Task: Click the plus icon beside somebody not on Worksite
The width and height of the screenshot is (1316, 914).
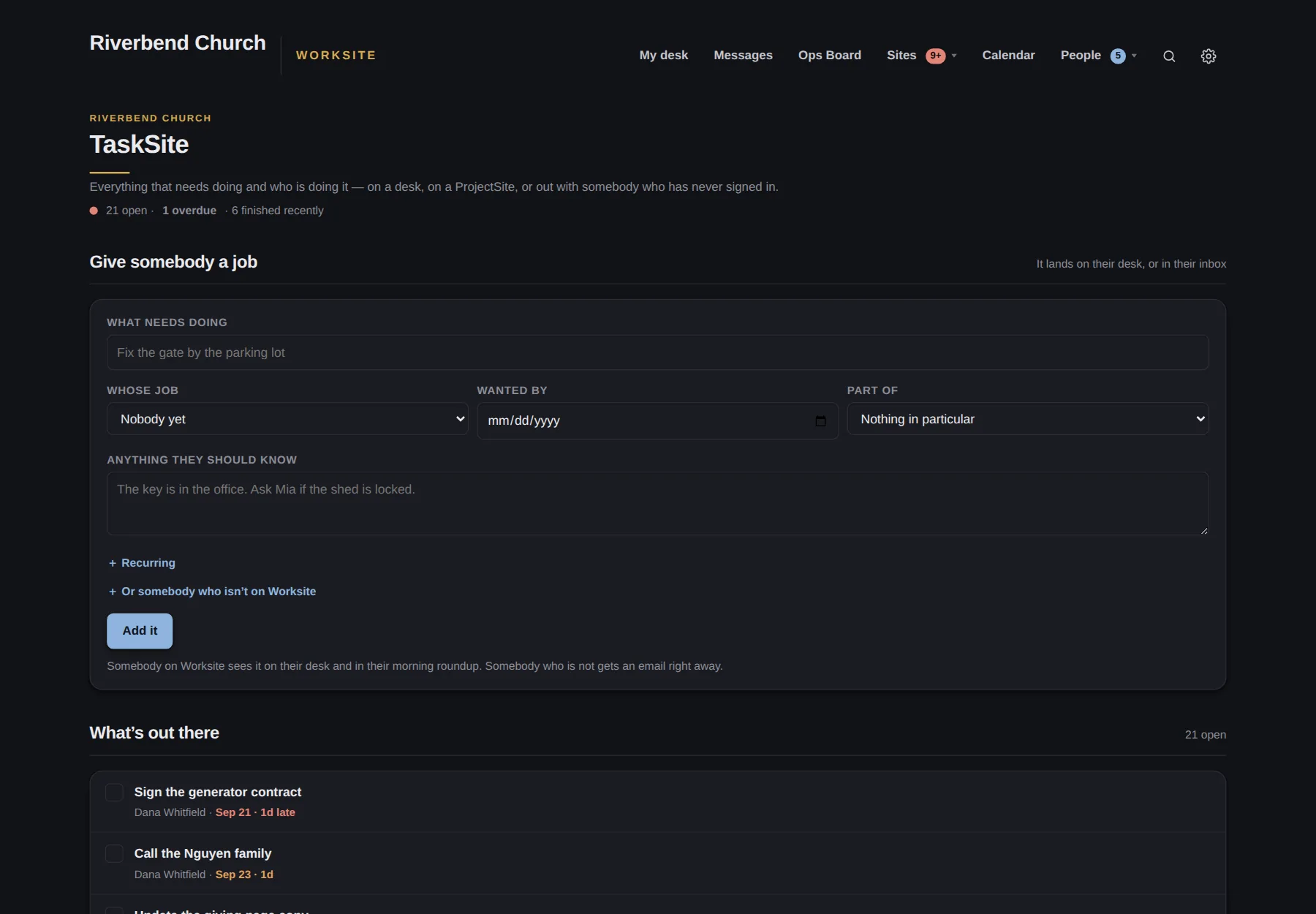Action: coord(113,592)
